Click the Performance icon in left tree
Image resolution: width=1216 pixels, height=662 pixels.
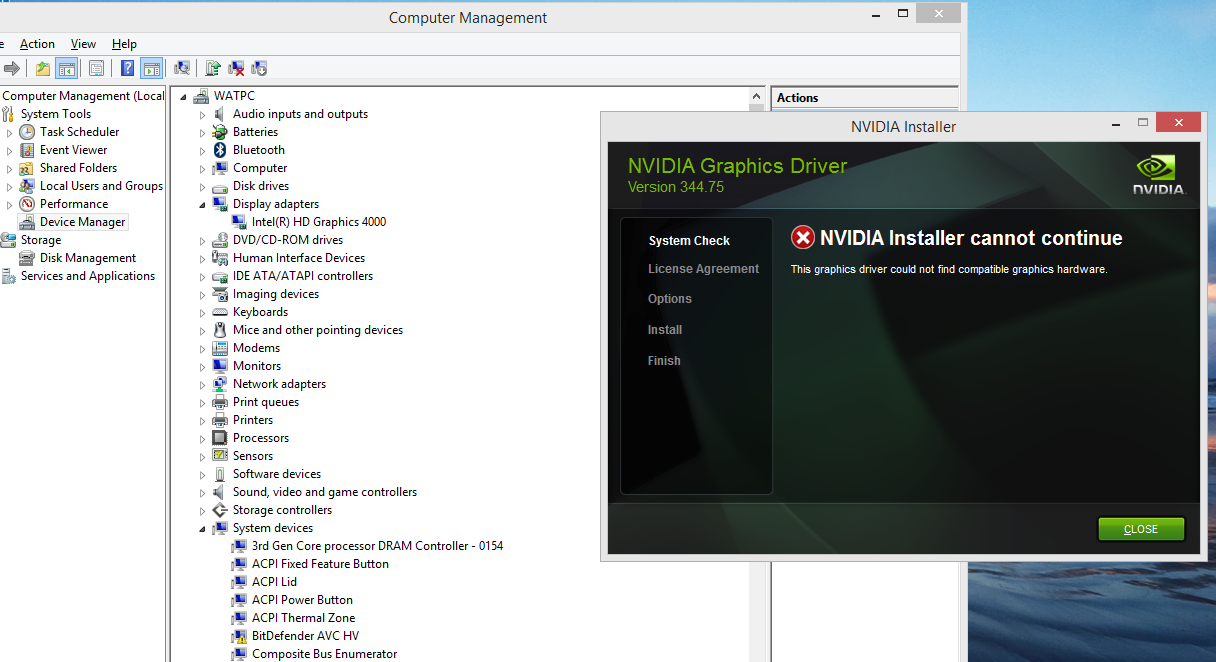click(x=27, y=204)
